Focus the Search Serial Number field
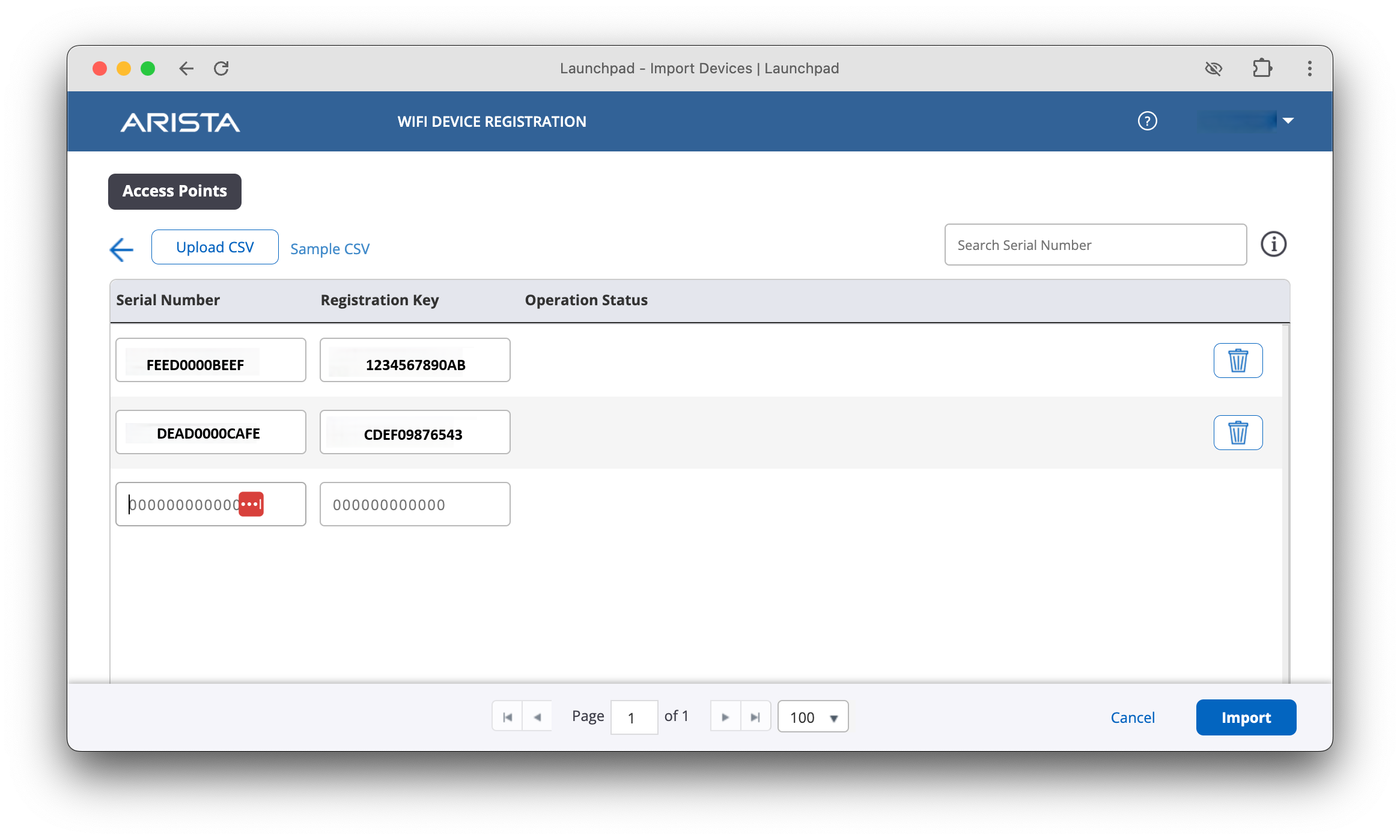The width and height of the screenshot is (1400, 840). [x=1095, y=245]
